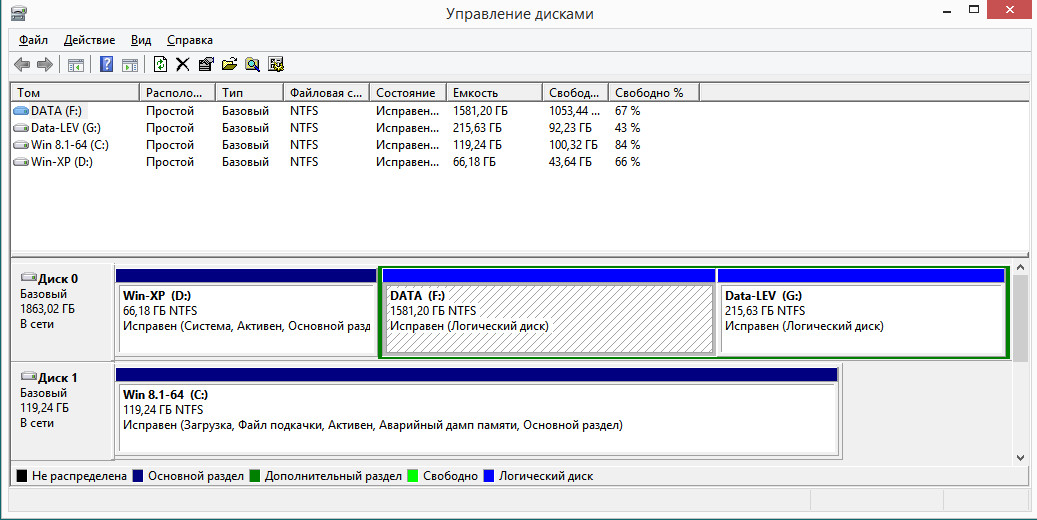This screenshot has width=1037, height=520.
Task: Open the Properties toolbar icon
Action: [206, 64]
